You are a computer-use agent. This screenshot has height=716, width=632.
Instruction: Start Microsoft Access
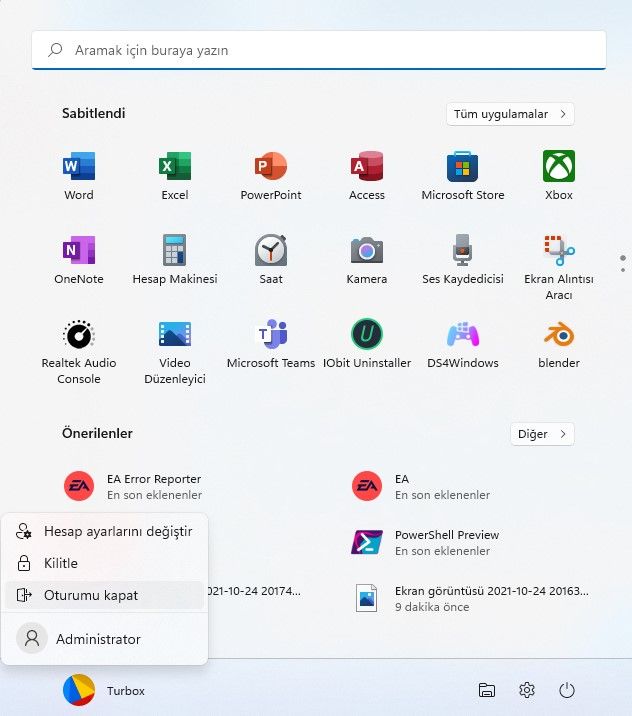pyautogui.click(x=367, y=176)
